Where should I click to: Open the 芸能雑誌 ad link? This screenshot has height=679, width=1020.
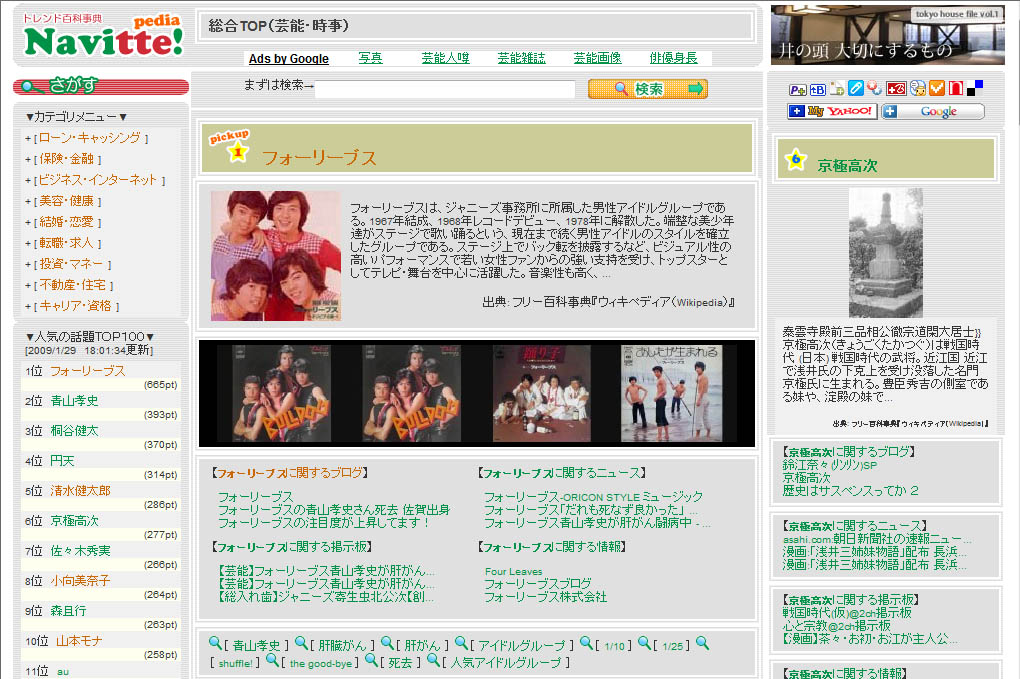522,58
